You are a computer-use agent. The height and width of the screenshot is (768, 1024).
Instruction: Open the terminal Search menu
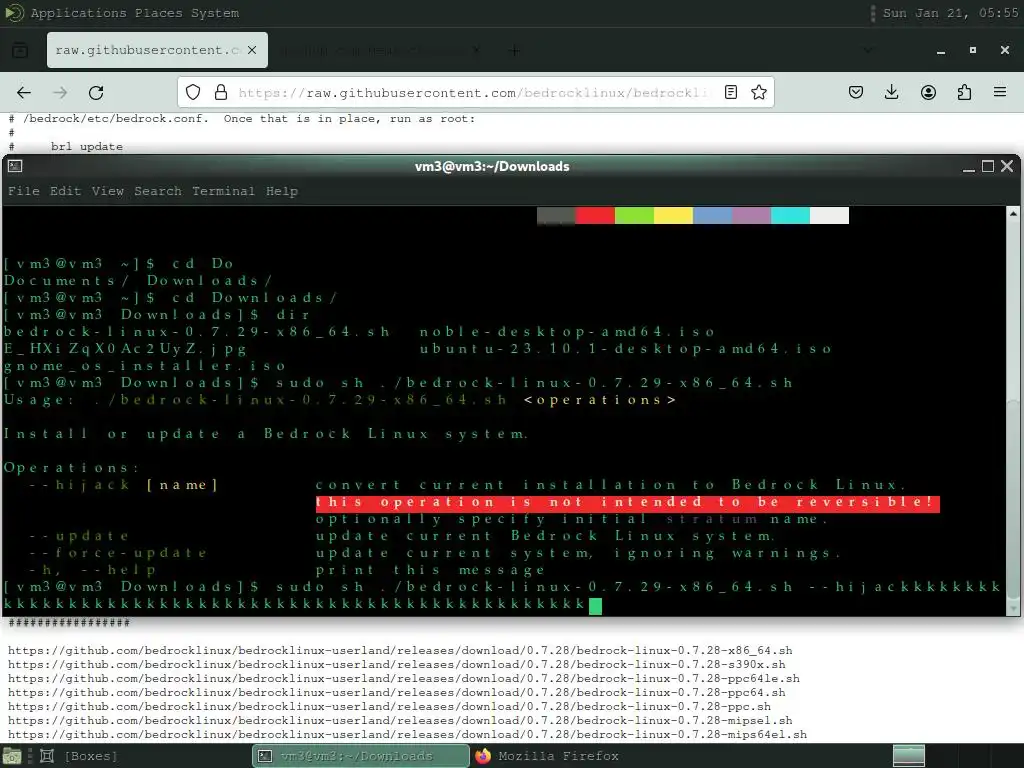[x=158, y=191]
